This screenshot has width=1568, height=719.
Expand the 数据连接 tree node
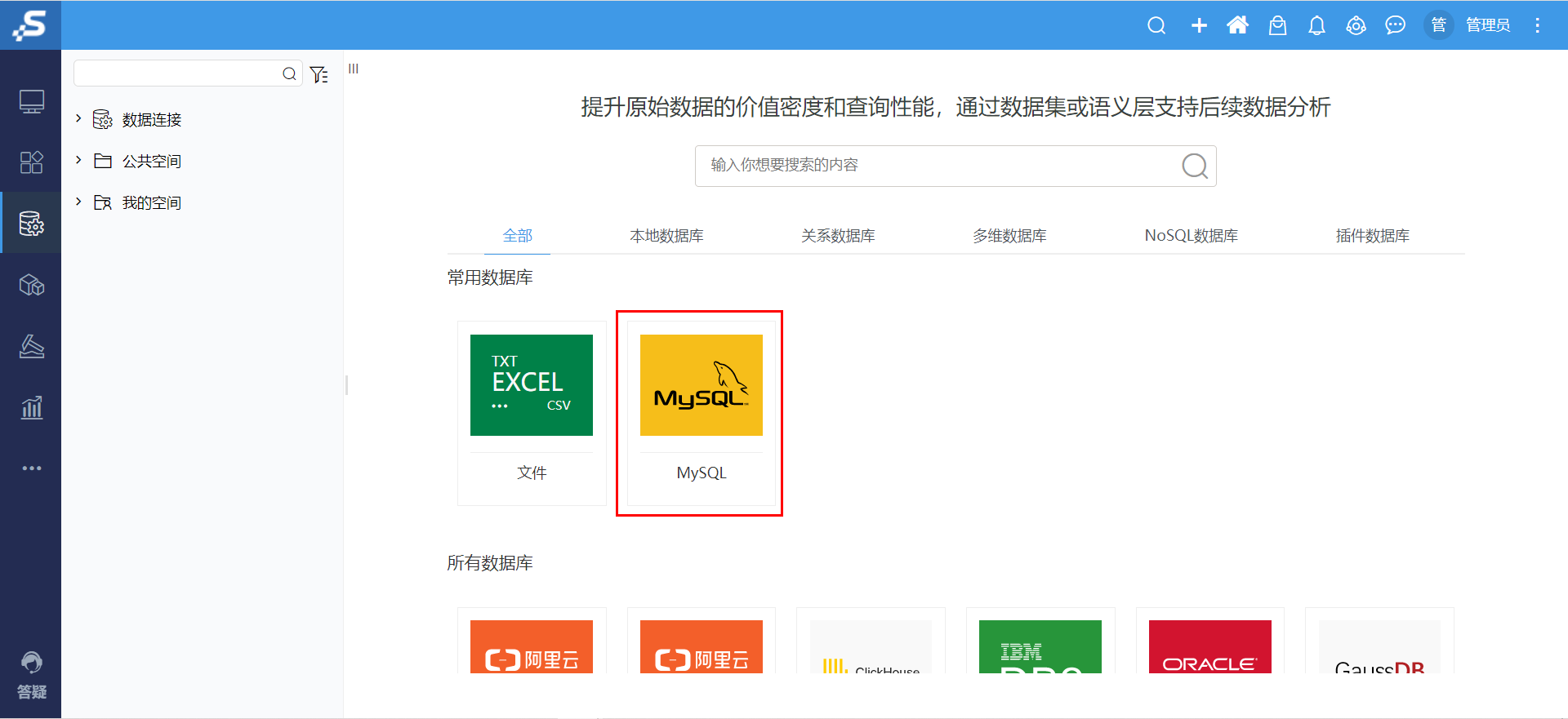click(78, 118)
